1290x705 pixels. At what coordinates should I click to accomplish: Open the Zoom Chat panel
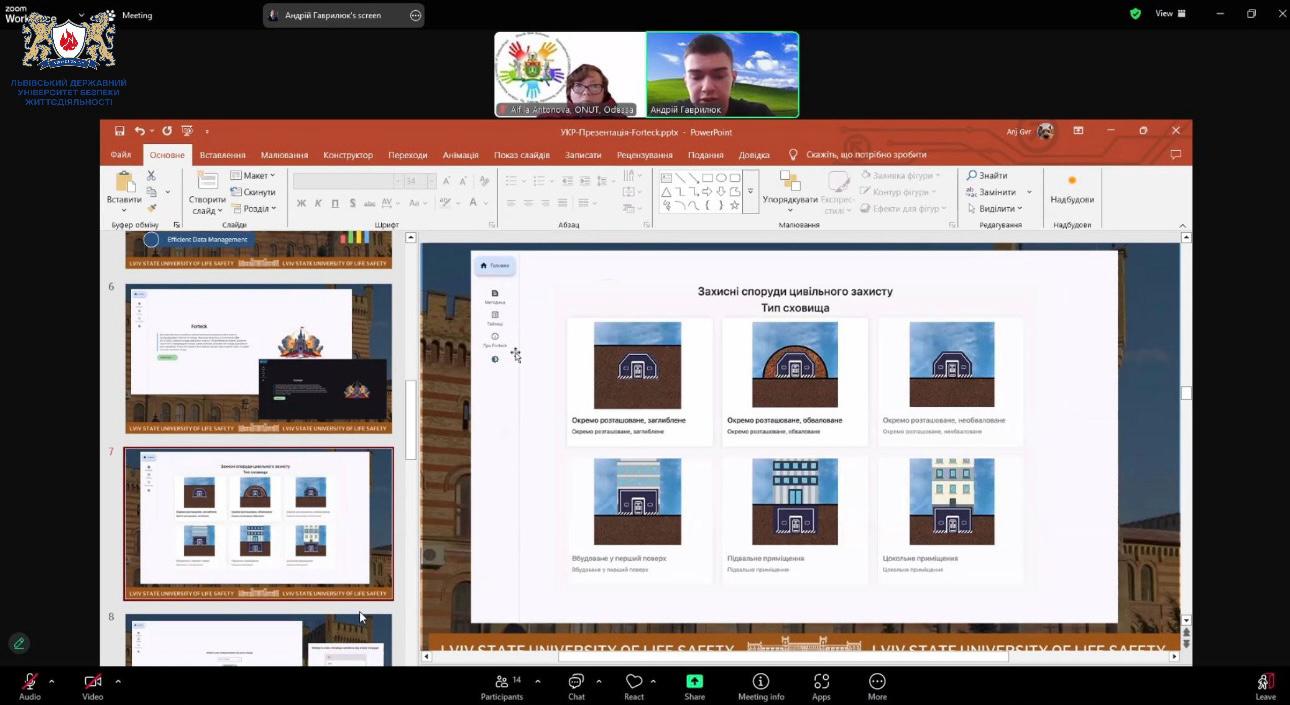click(576, 683)
